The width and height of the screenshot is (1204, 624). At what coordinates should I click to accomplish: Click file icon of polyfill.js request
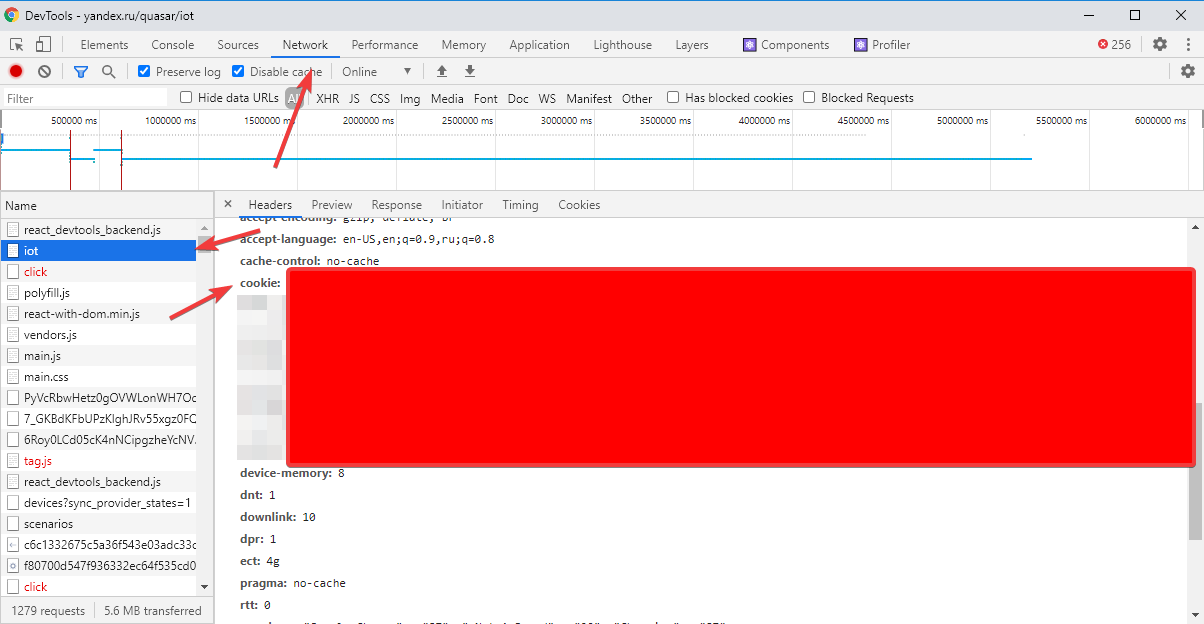(x=13, y=293)
